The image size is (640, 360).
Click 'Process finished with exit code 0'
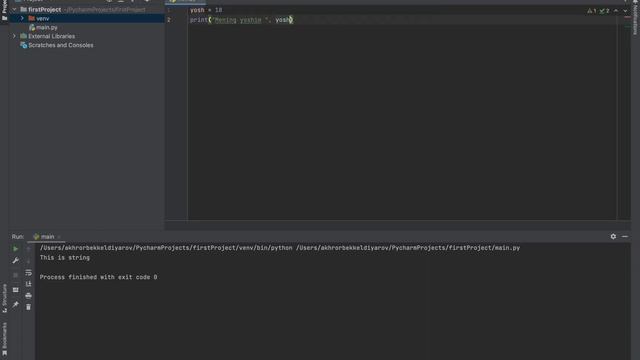tap(98, 277)
